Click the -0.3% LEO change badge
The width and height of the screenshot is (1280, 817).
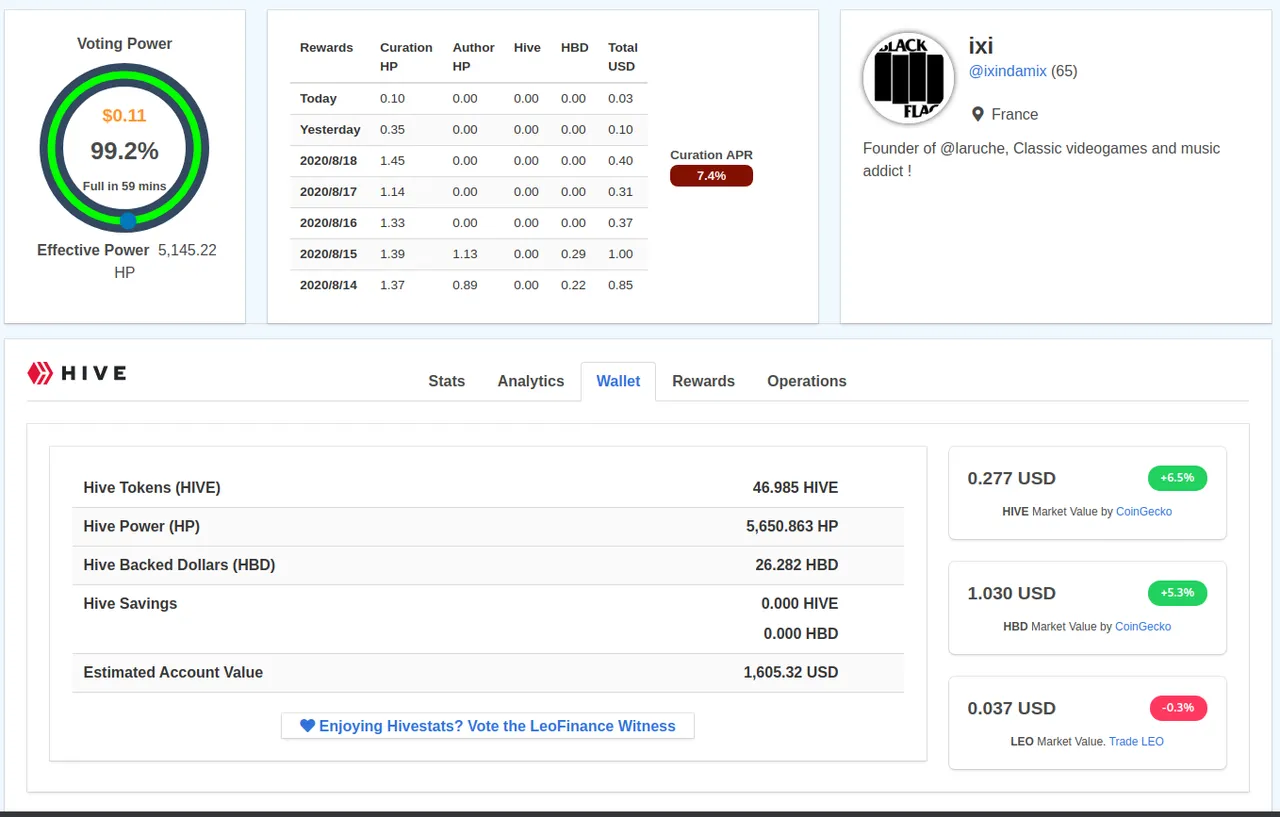coord(1178,708)
